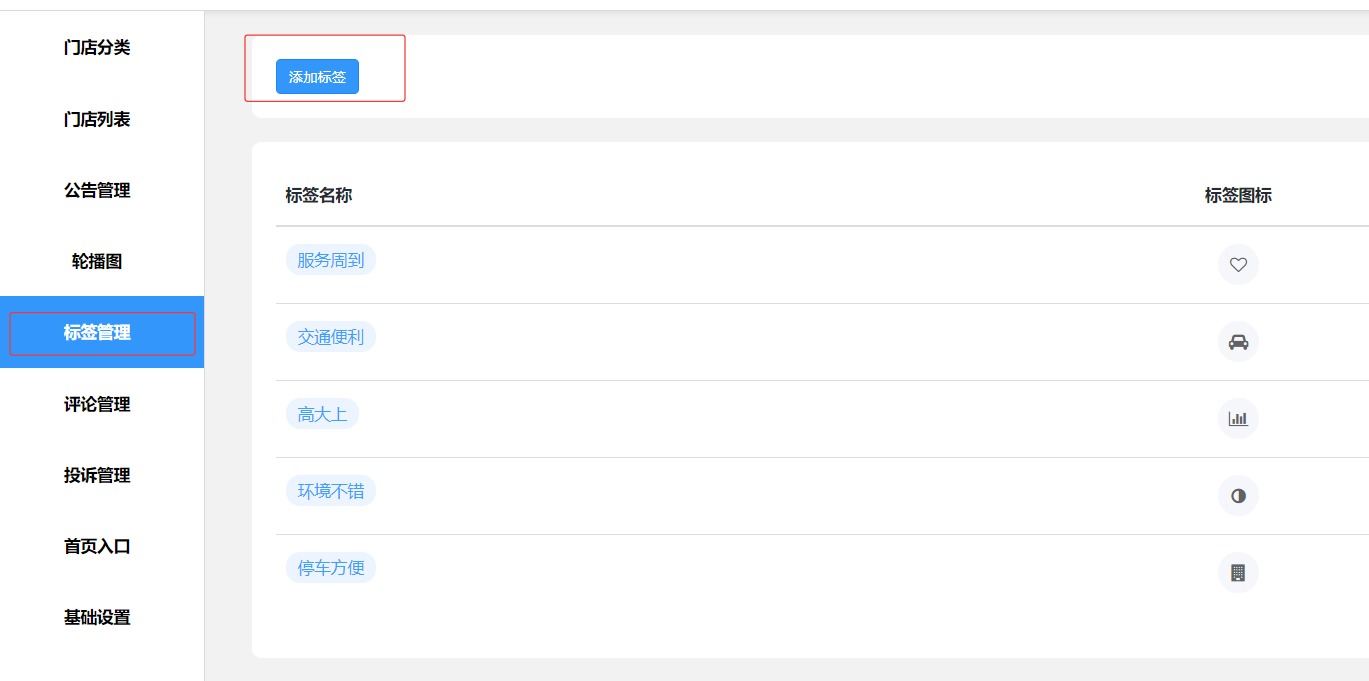The width and height of the screenshot is (1369, 681).
Task: Click the 服务周到 tag label
Action: point(331,261)
